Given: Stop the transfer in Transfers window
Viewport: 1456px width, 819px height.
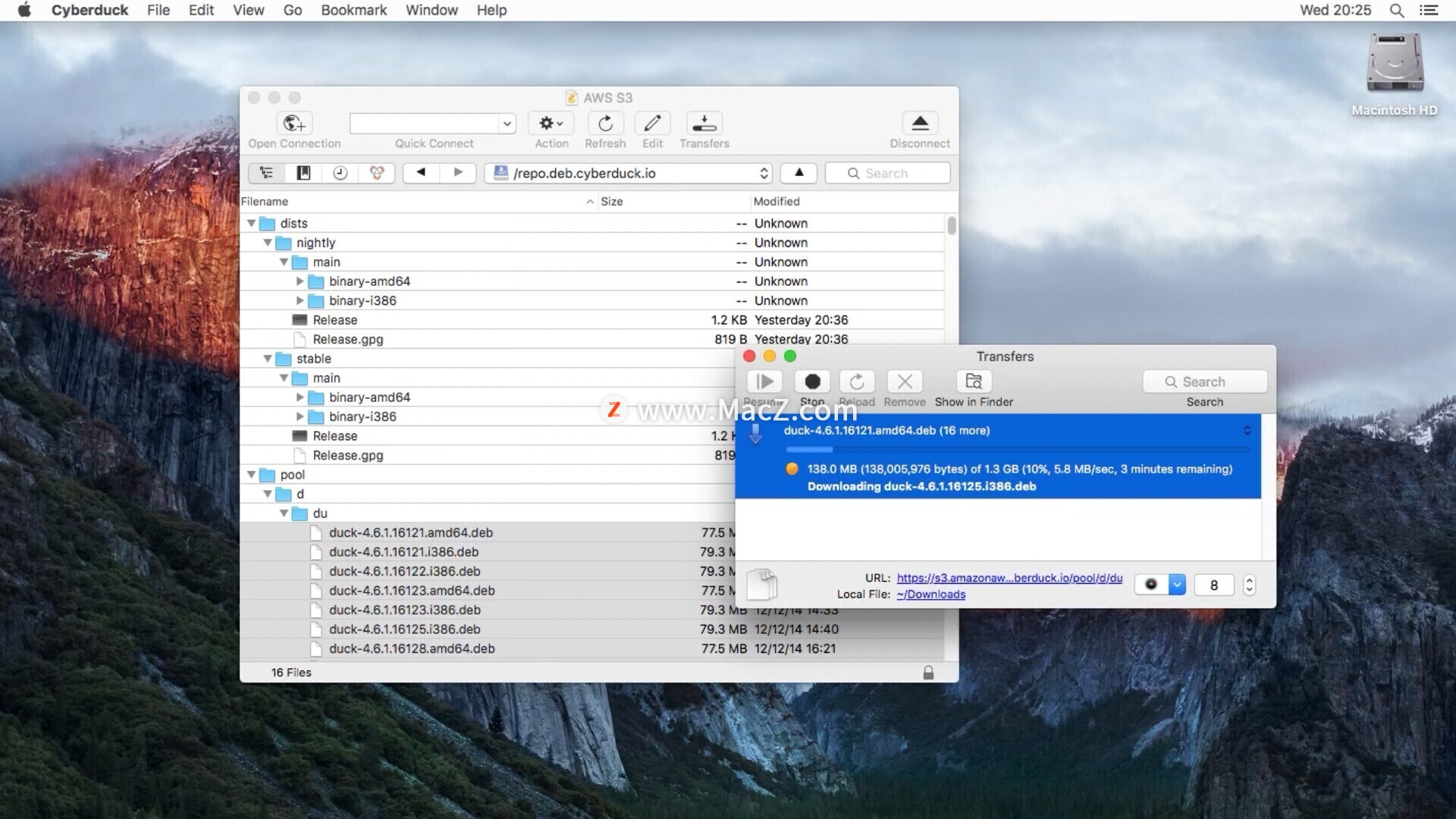Looking at the screenshot, I should [812, 381].
